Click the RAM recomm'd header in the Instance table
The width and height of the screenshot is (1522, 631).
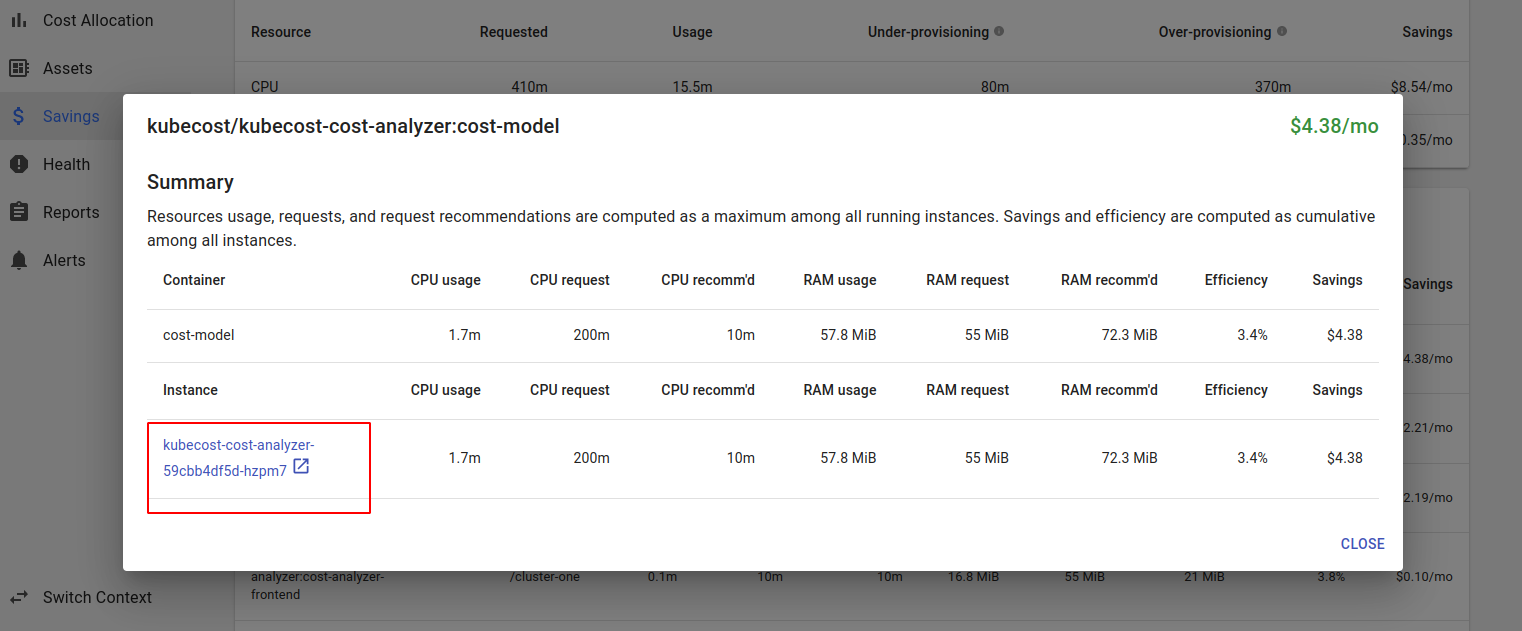1109,390
